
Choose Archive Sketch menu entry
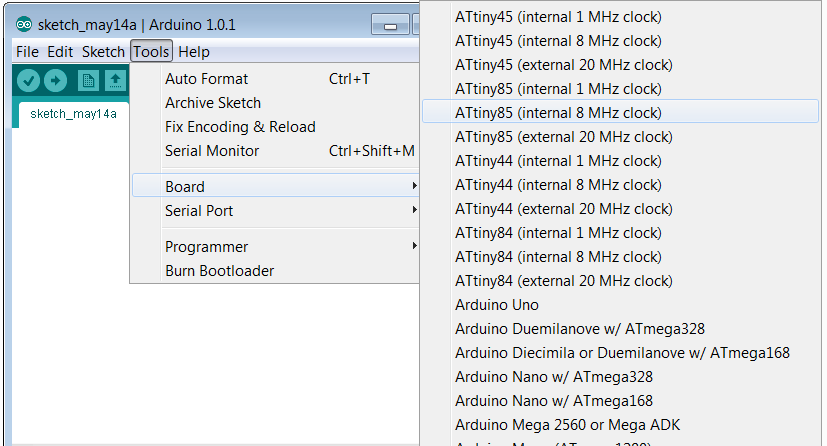coord(275,103)
